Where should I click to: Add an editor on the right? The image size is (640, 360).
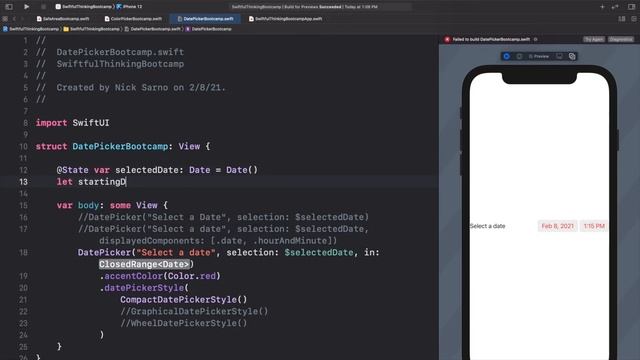click(634, 19)
